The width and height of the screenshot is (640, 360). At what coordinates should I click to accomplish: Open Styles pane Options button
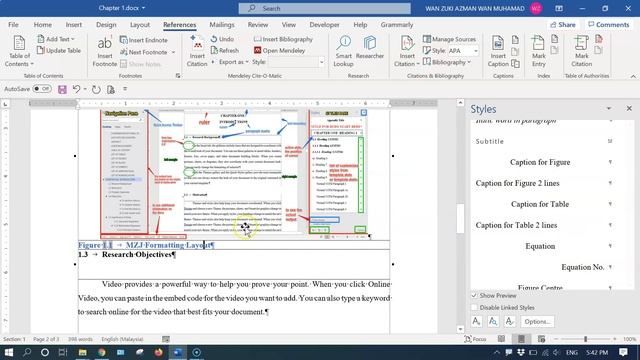tap(537, 322)
